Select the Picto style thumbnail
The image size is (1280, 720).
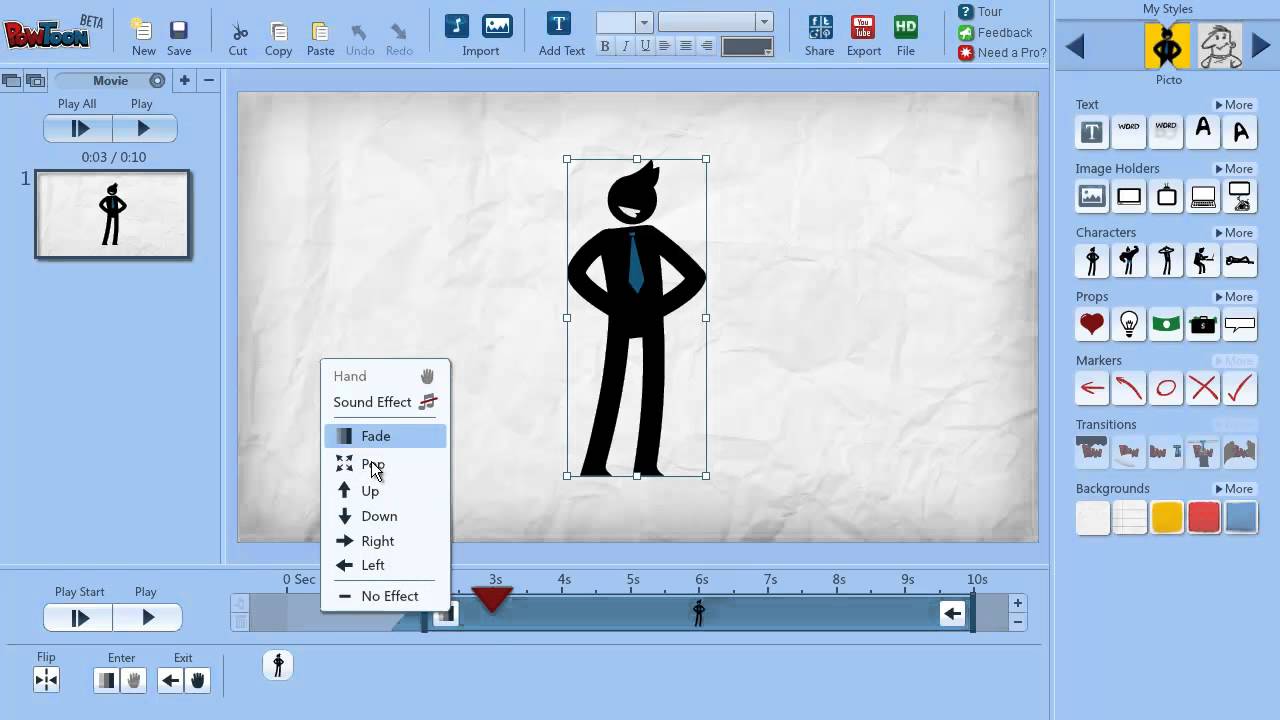coord(1168,46)
